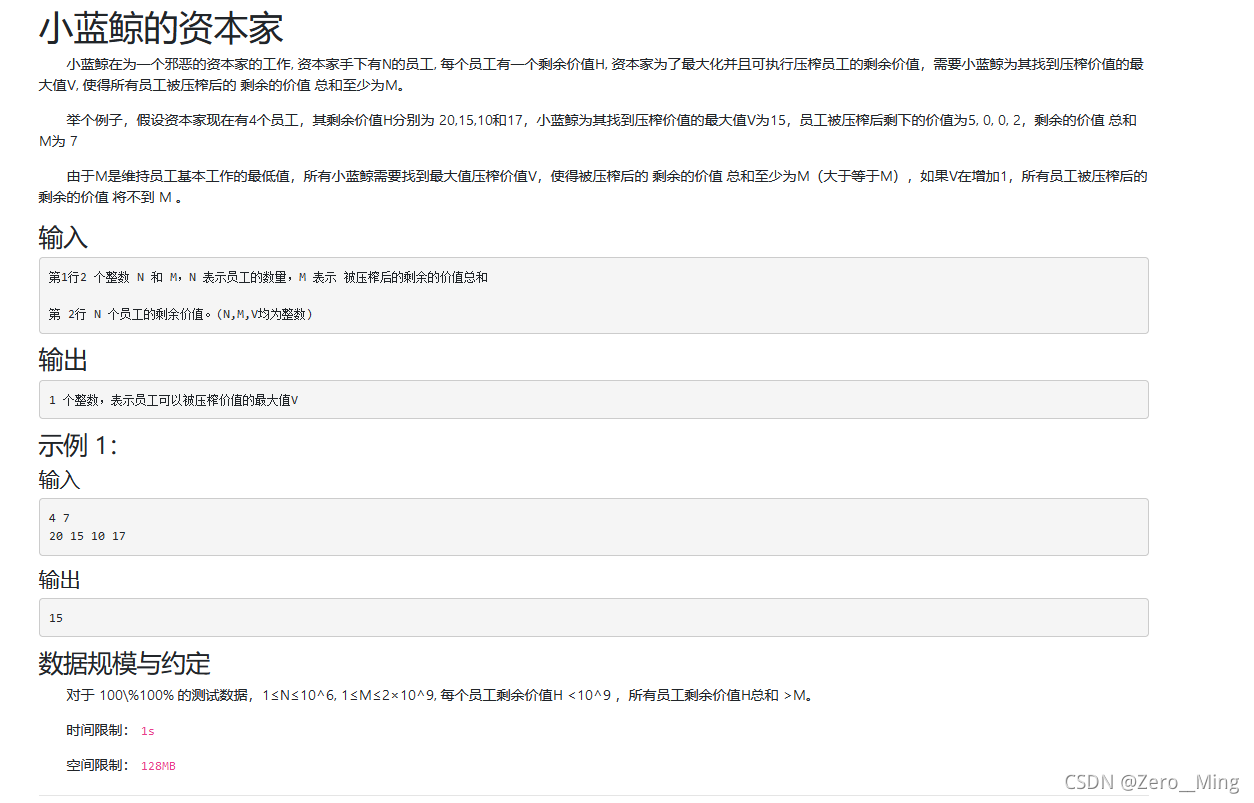
Task: Click the 输出 section heading above '1 个整数'
Action: [63, 361]
